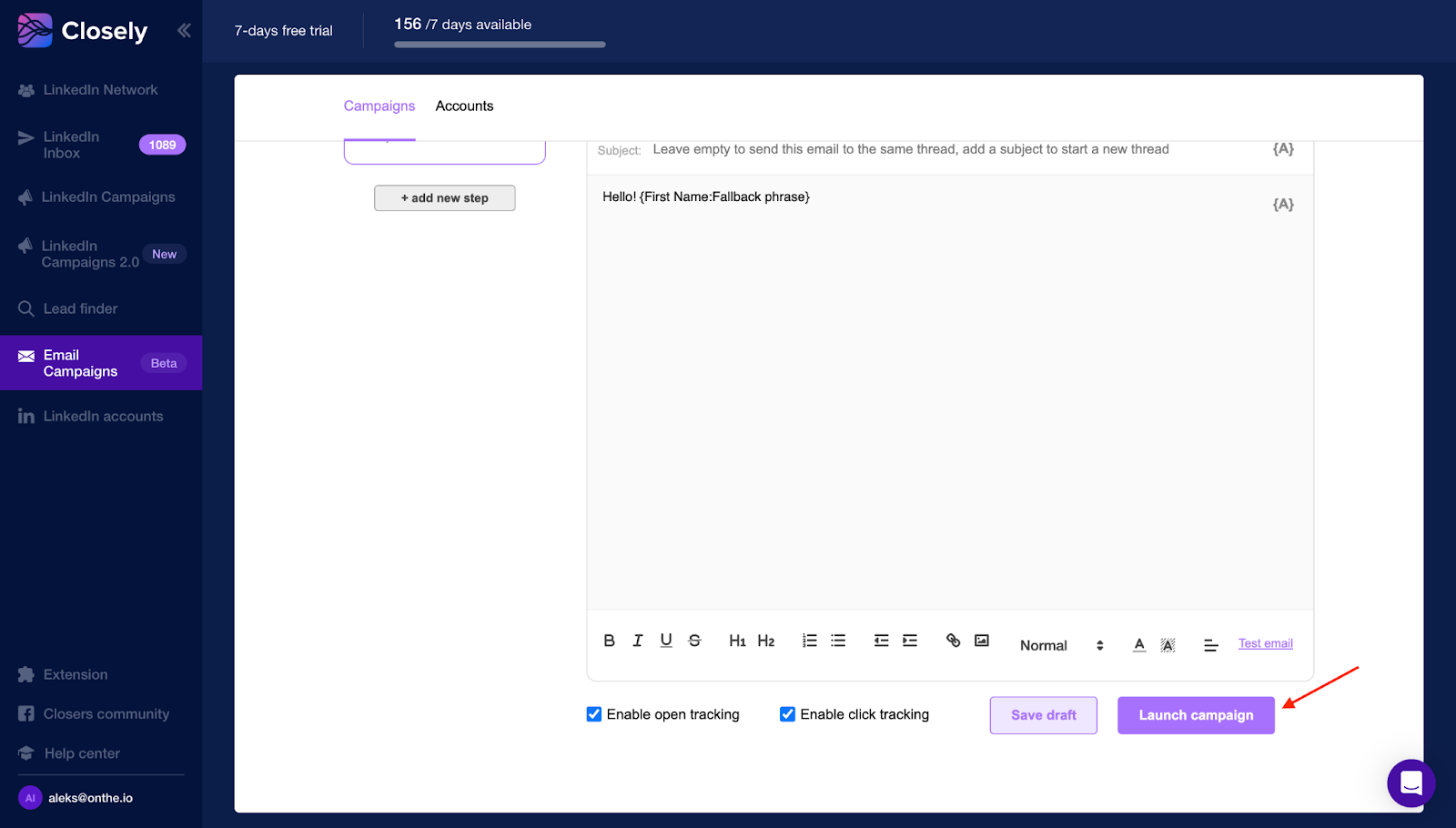Select Email Campaigns in the sidebar

pos(101,363)
